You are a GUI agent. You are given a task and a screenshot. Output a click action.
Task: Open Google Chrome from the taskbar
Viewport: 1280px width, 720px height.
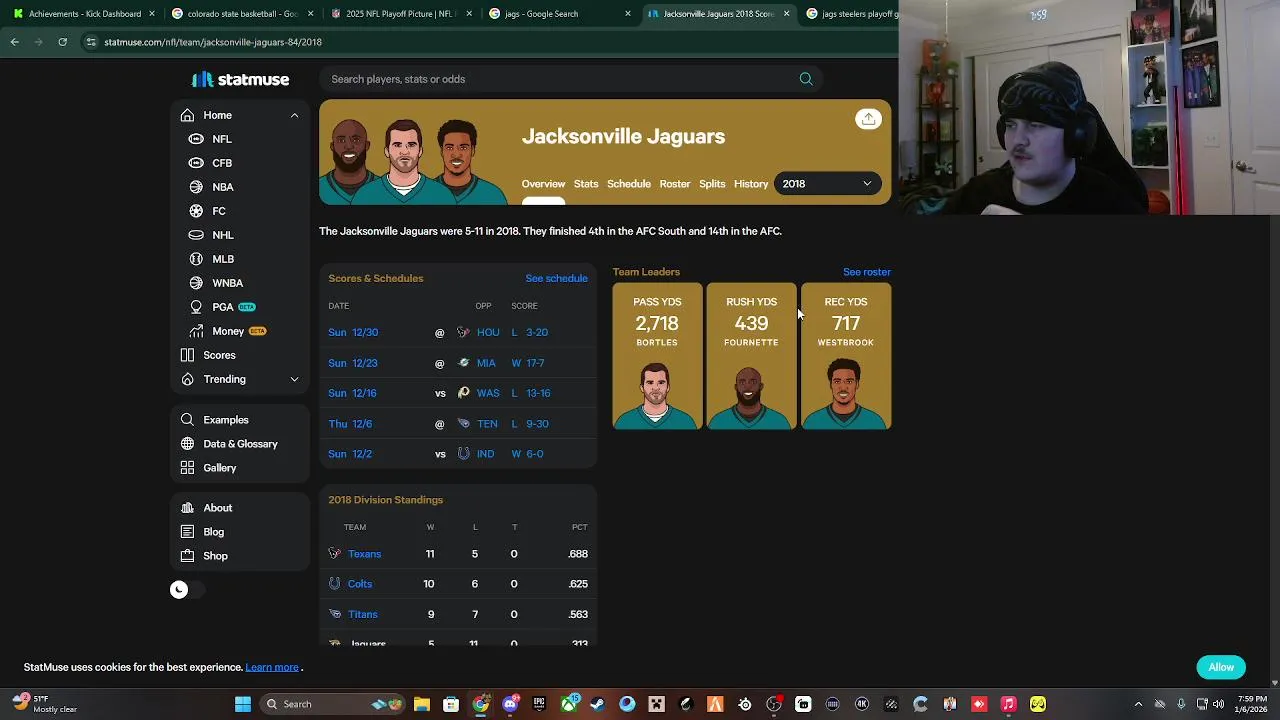coord(481,704)
